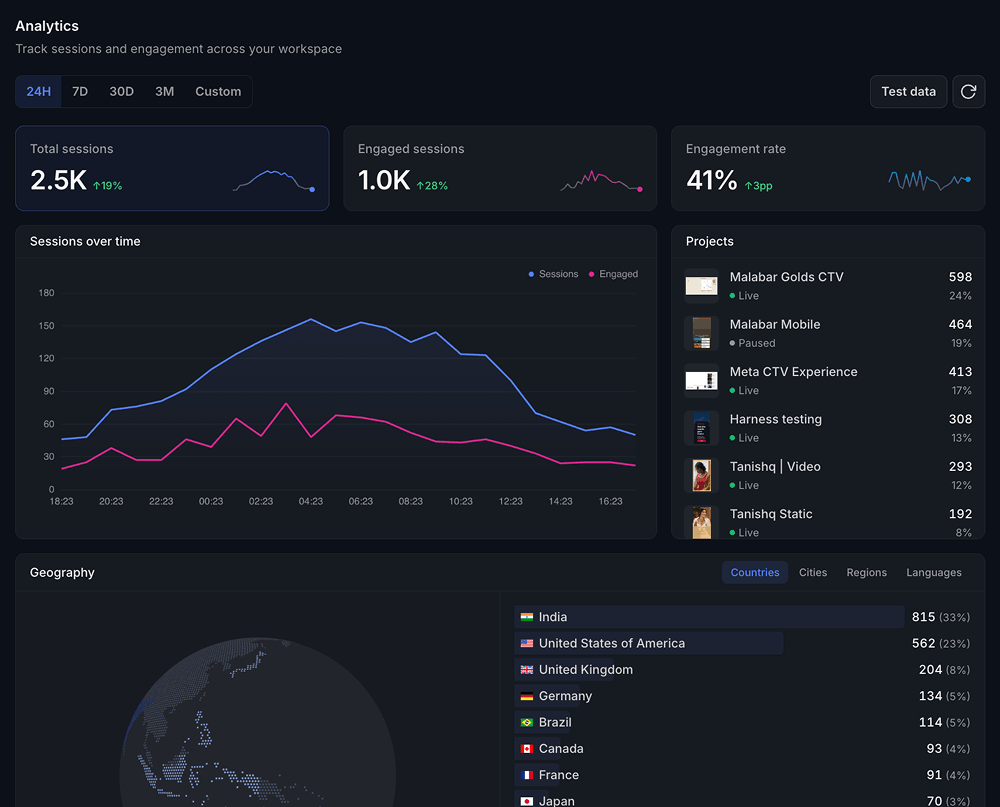Open the Tanishq | Video project thumbnail
Screen dimensions: 1000x807
[702, 475]
